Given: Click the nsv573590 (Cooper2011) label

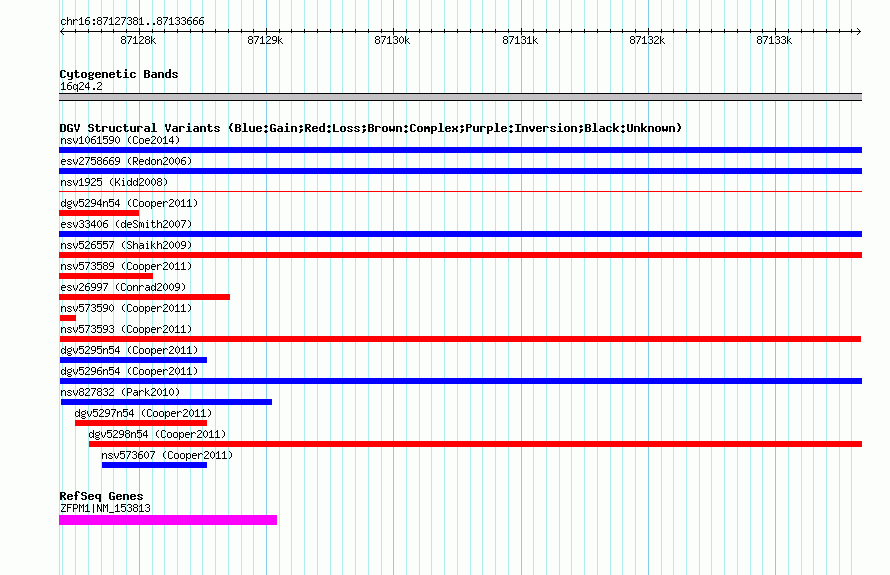Looking at the screenshot, I should click(126, 308).
